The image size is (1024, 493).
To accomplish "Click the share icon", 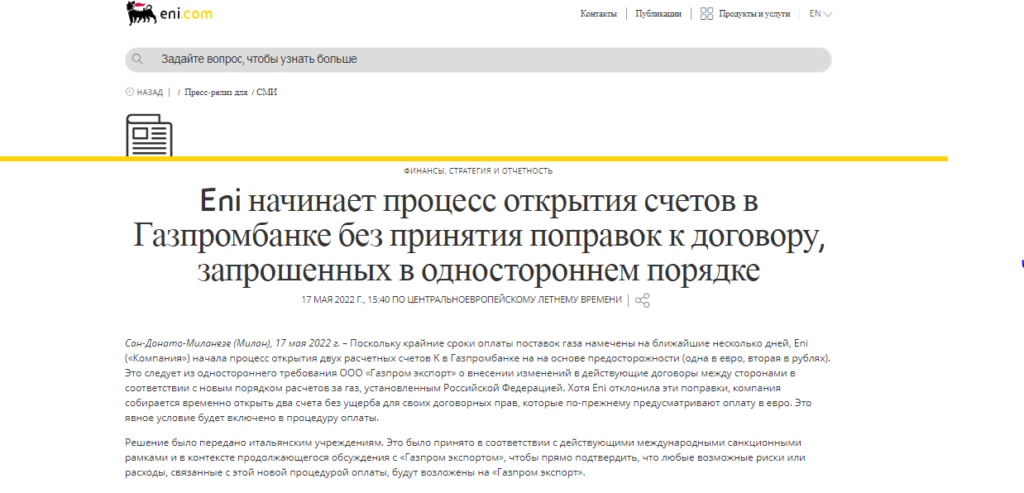I will (x=643, y=300).
